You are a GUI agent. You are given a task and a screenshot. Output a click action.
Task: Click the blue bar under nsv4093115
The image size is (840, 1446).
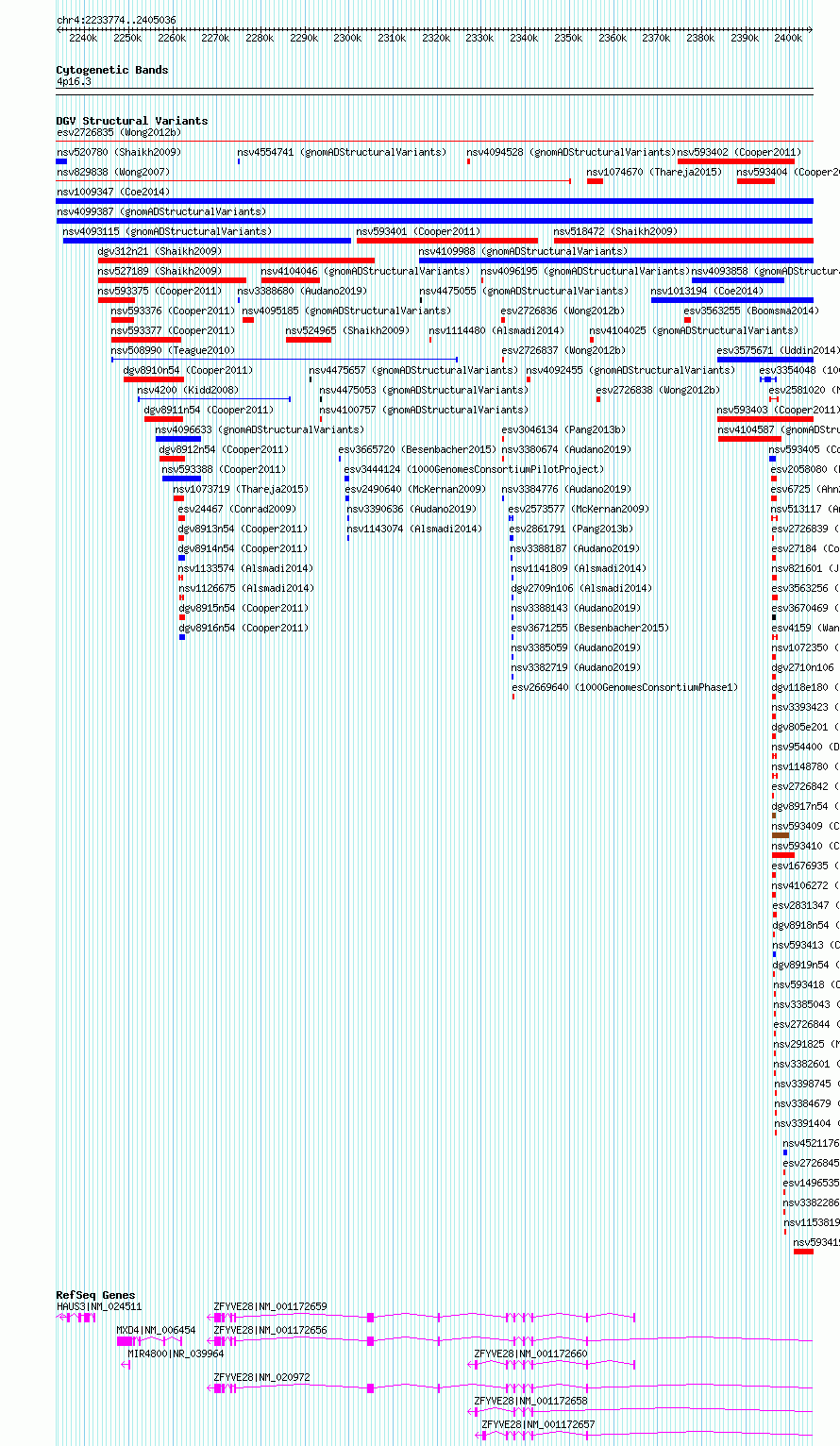pos(207,241)
